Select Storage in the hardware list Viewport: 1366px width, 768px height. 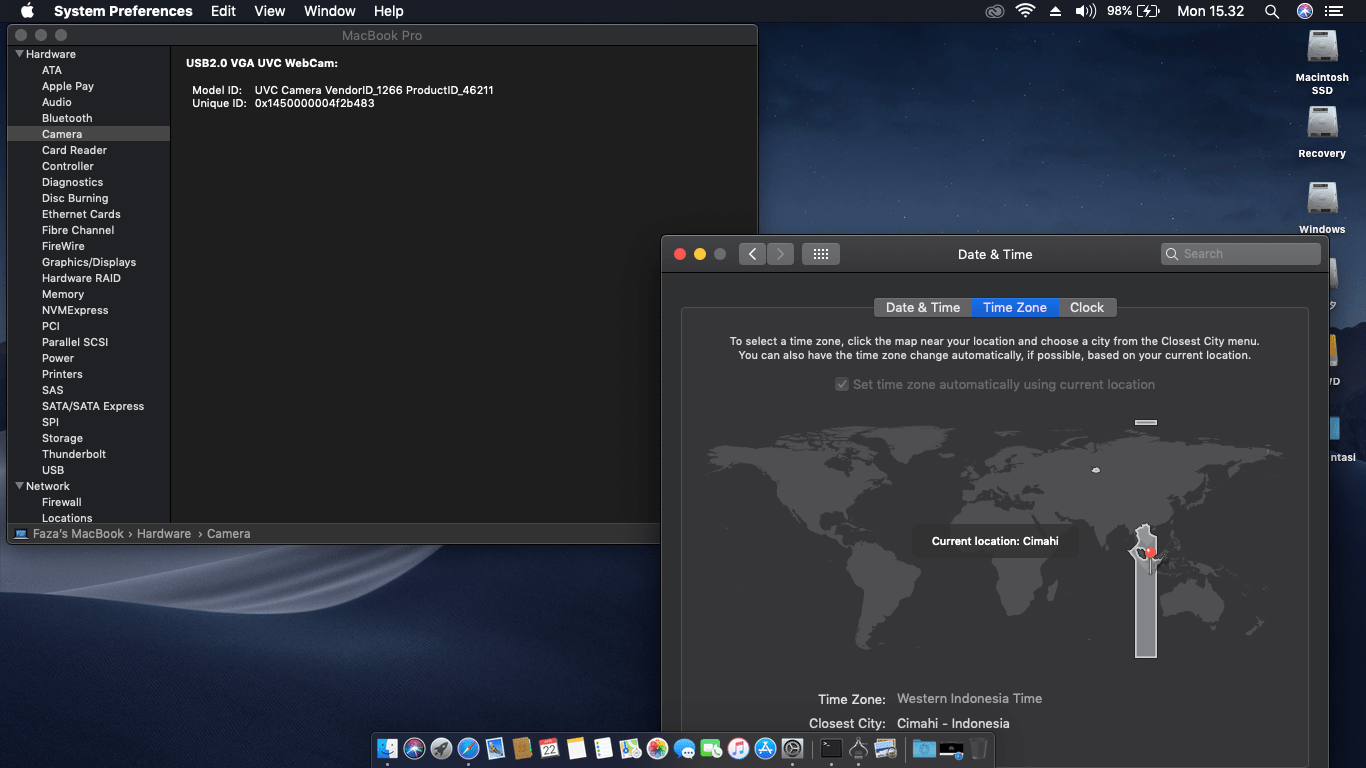[62, 438]
